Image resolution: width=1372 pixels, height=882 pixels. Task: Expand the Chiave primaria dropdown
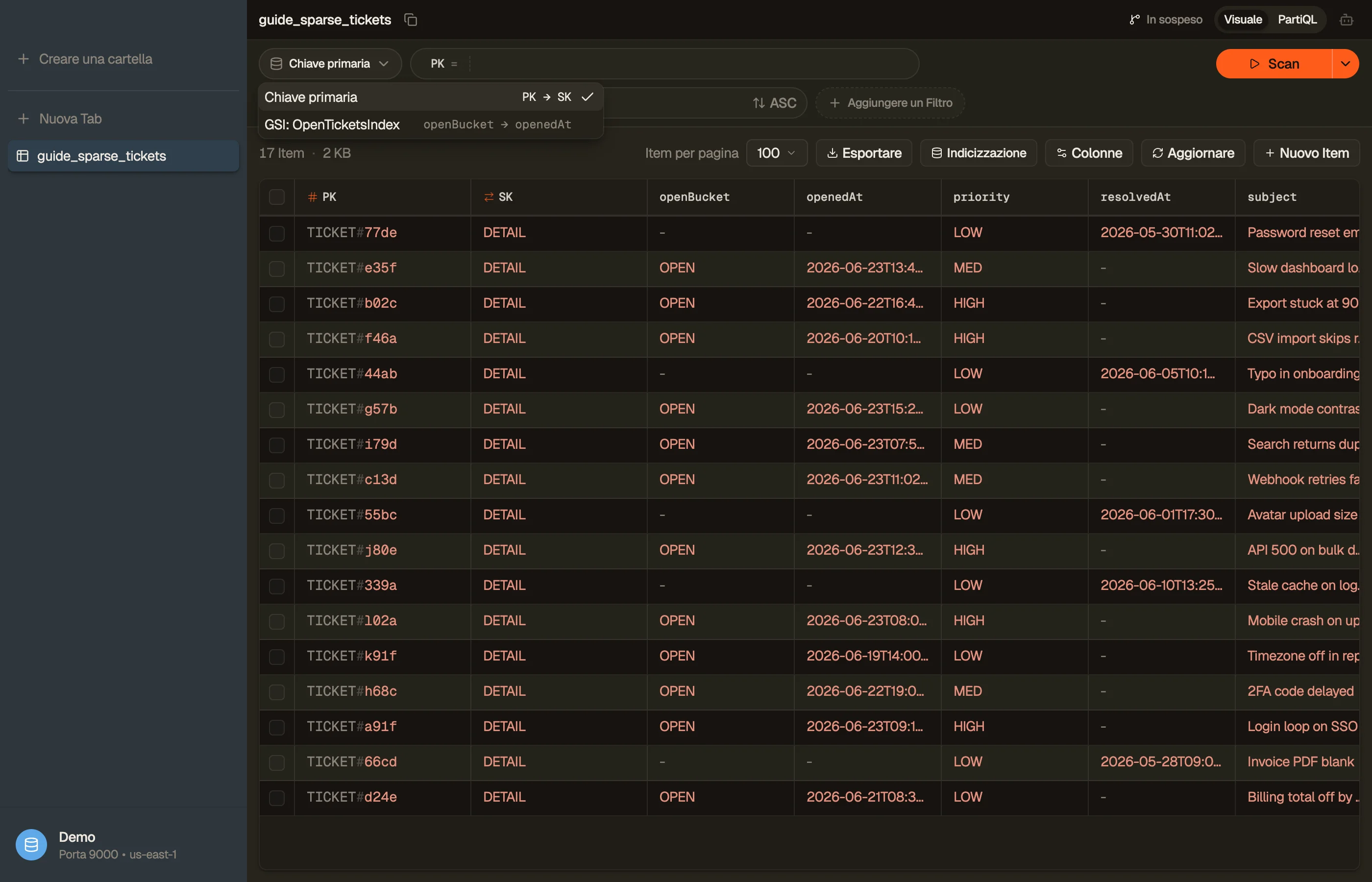pyautogui.click(x=330, y=64)
